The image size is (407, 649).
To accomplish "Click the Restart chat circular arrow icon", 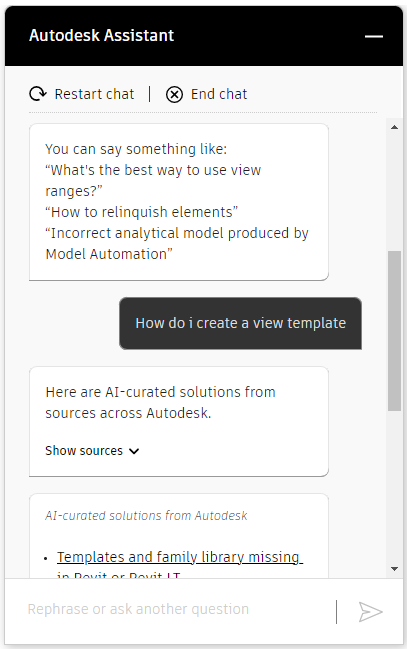I will (x=38, y=94).
